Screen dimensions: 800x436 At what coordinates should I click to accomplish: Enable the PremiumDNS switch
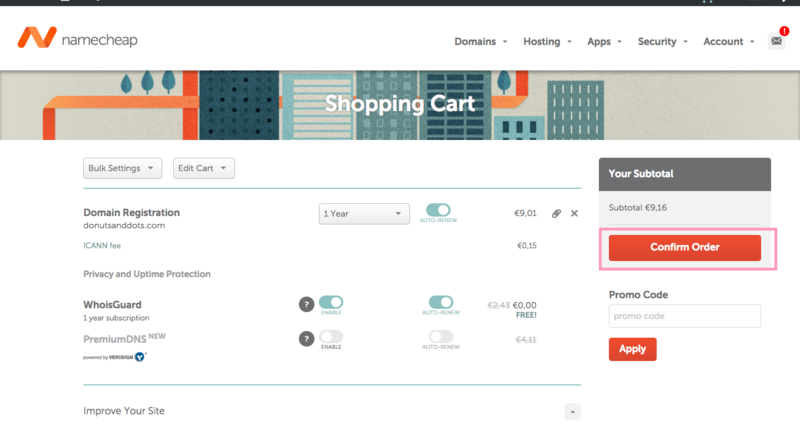tap(331, 337)
